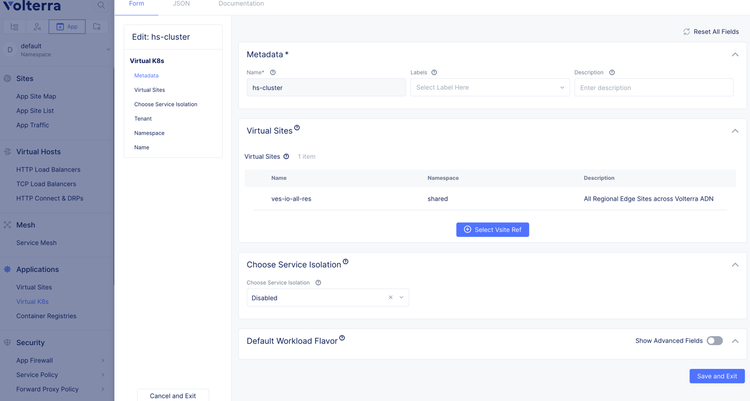Click the Mesh section icon
This screenshot has width=750, height=401.
click(x=7, y=225)
